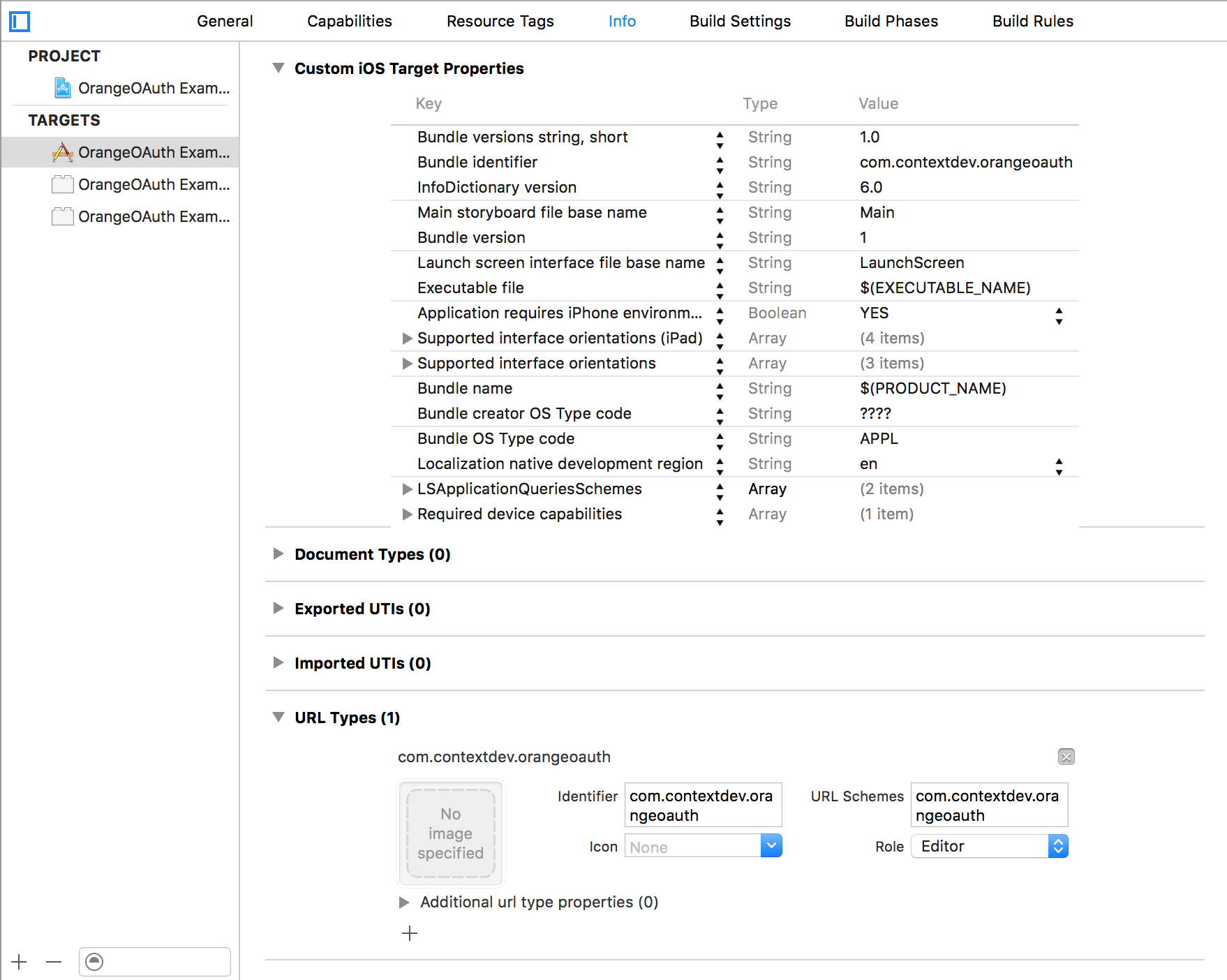Click the No image specified placeholder

(x=451, y=833)
